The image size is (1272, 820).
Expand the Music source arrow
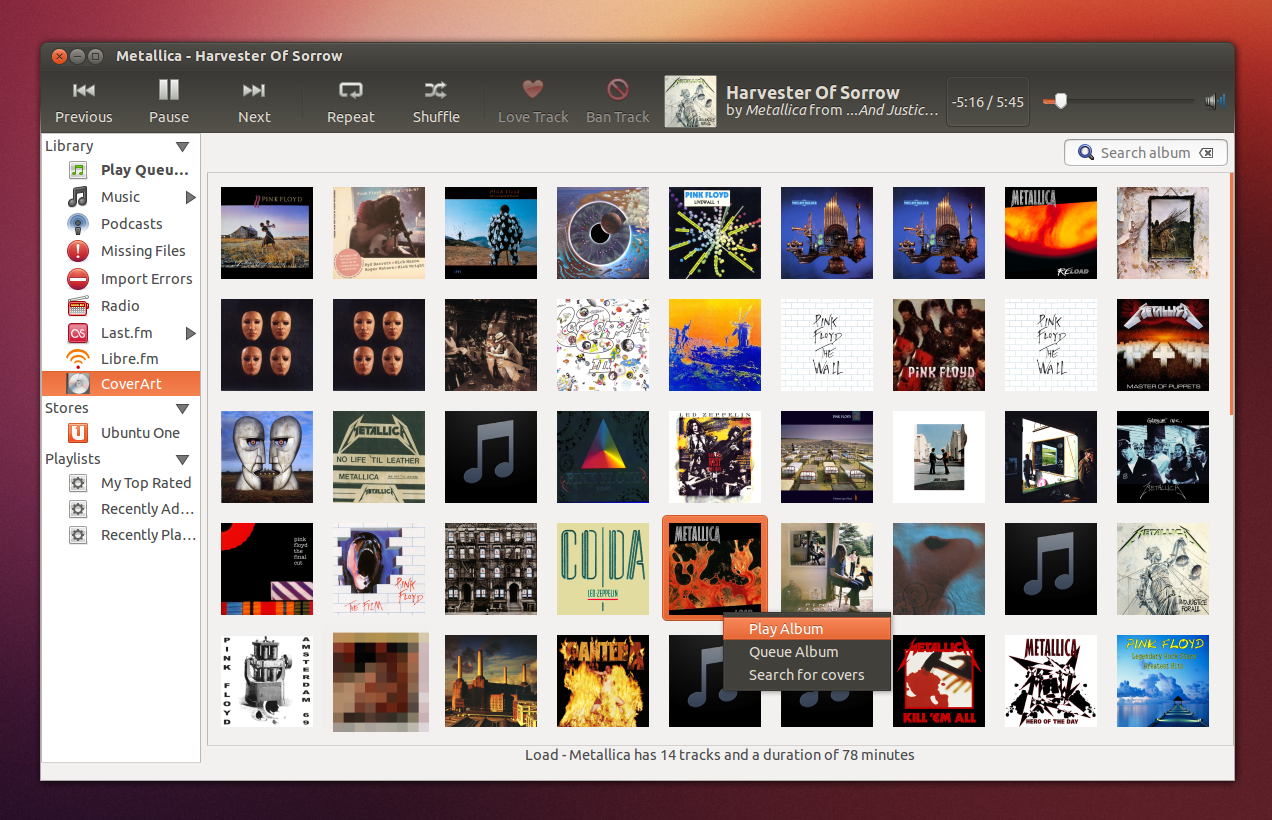tap(190, 197)
